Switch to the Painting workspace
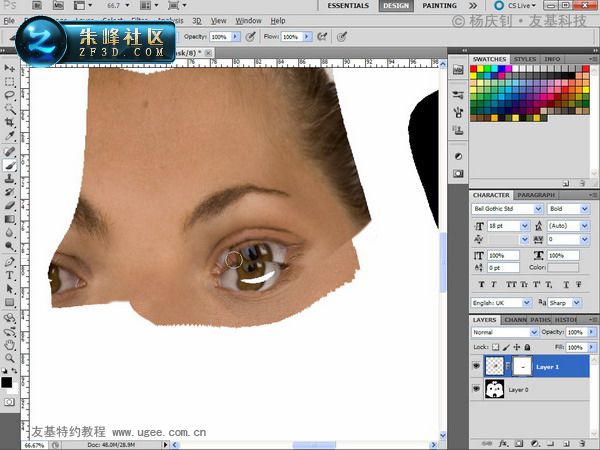Screen dimensions: 600x450 pos(439,6)
